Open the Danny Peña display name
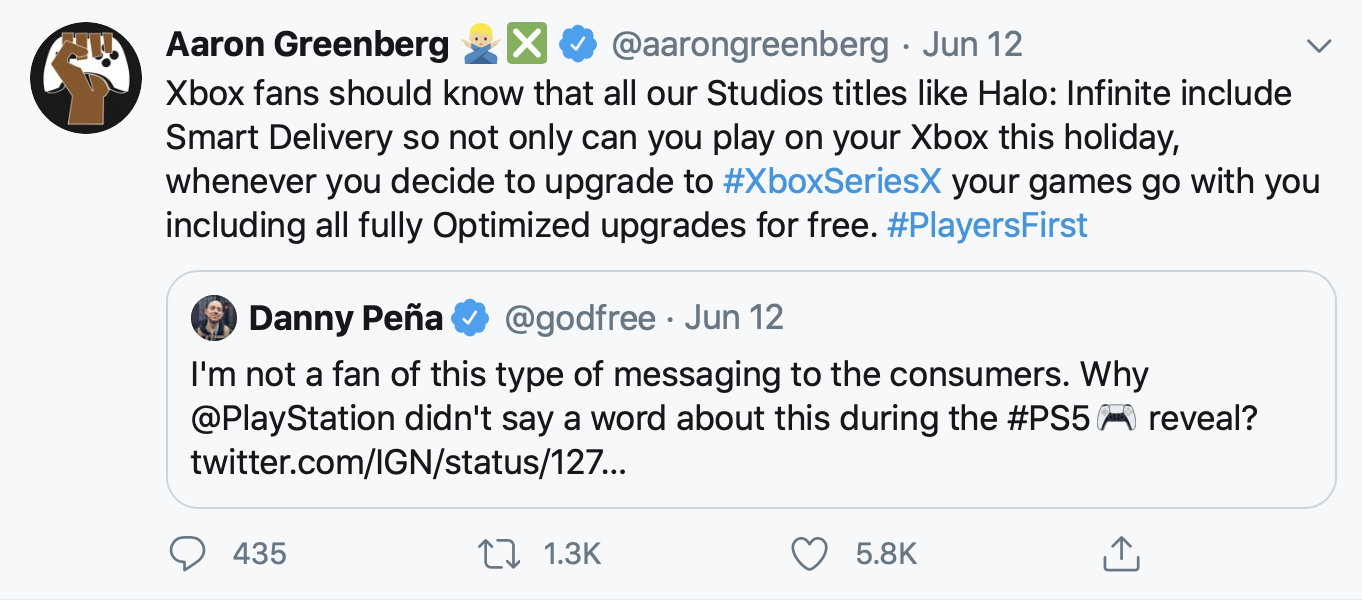 346,319
